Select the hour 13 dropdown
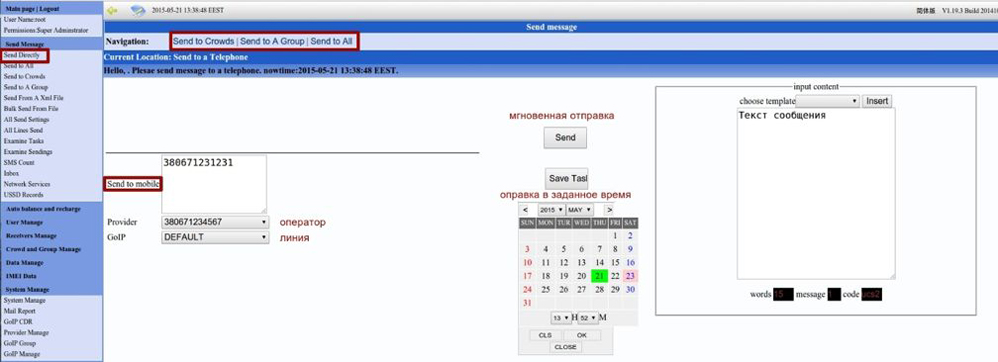This screenshot has width=998, height=362. (561, 317)
